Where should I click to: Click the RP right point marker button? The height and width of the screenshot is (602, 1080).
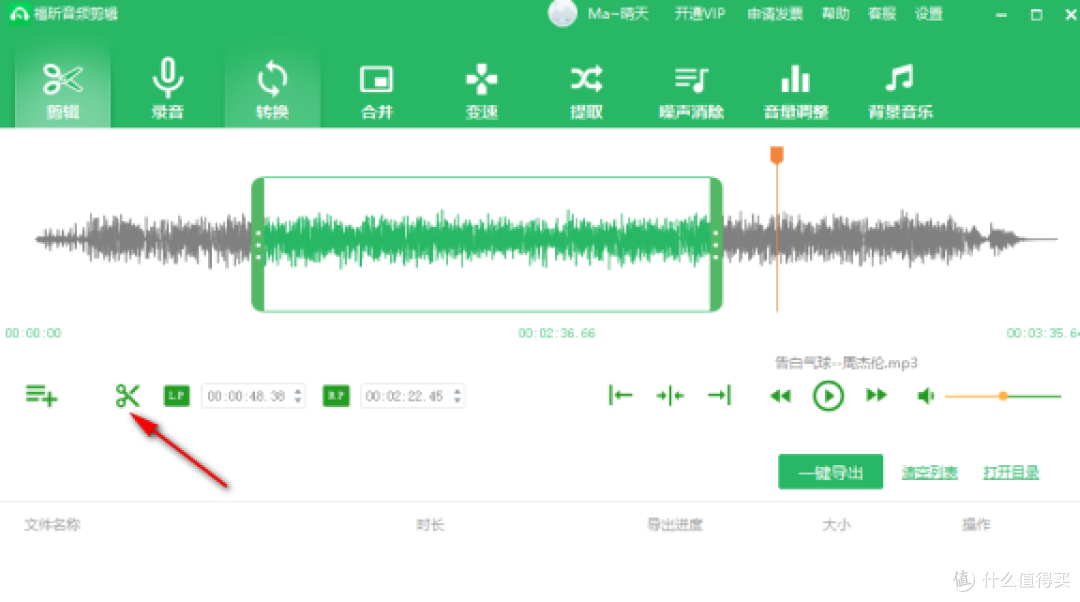tap(336, 395)
